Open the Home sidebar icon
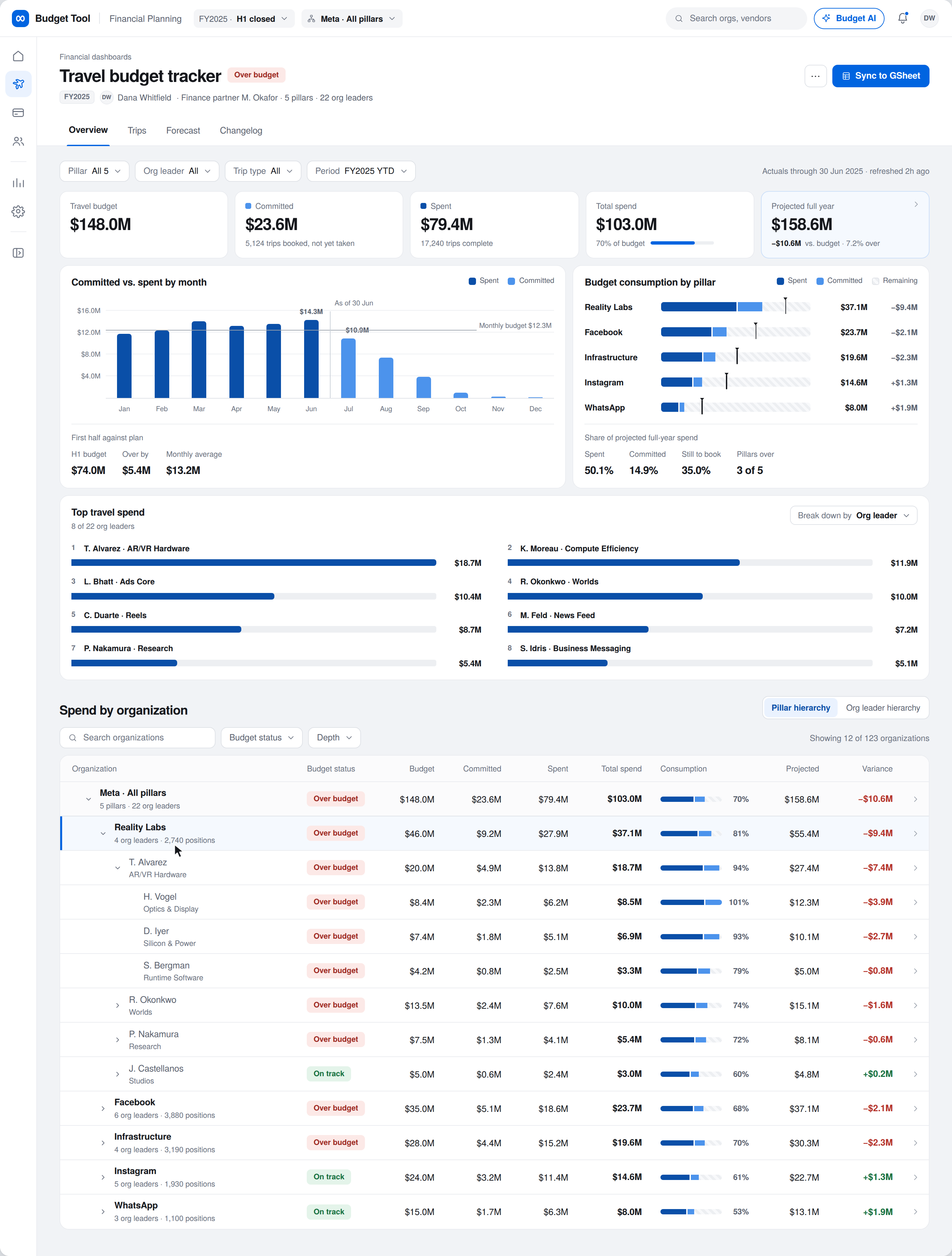 [18, 56]
